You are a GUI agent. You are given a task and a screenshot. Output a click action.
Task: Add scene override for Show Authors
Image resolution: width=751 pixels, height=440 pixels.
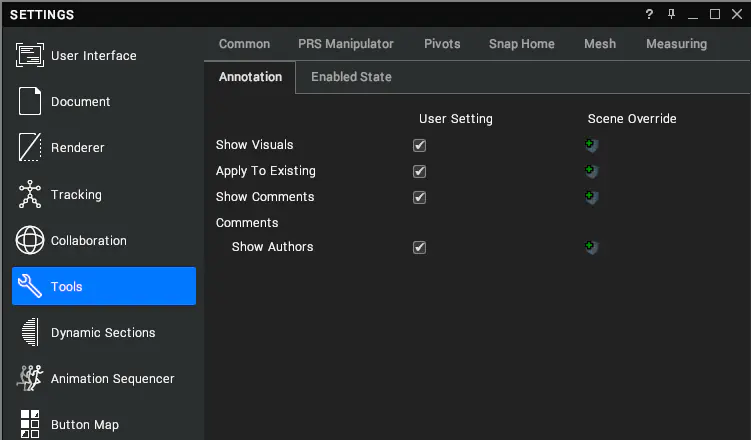coord(592,247)
